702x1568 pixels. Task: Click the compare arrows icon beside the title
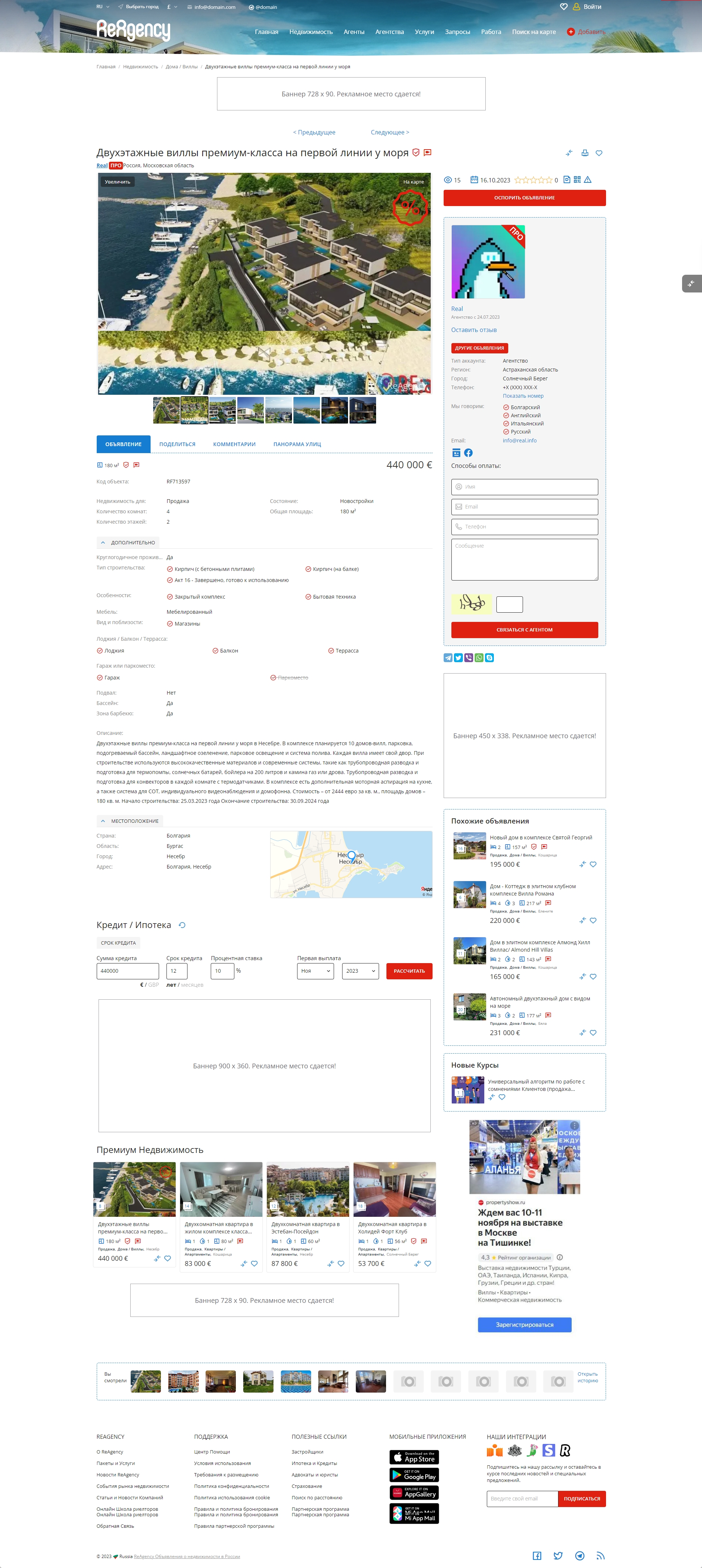coord(569,153)
